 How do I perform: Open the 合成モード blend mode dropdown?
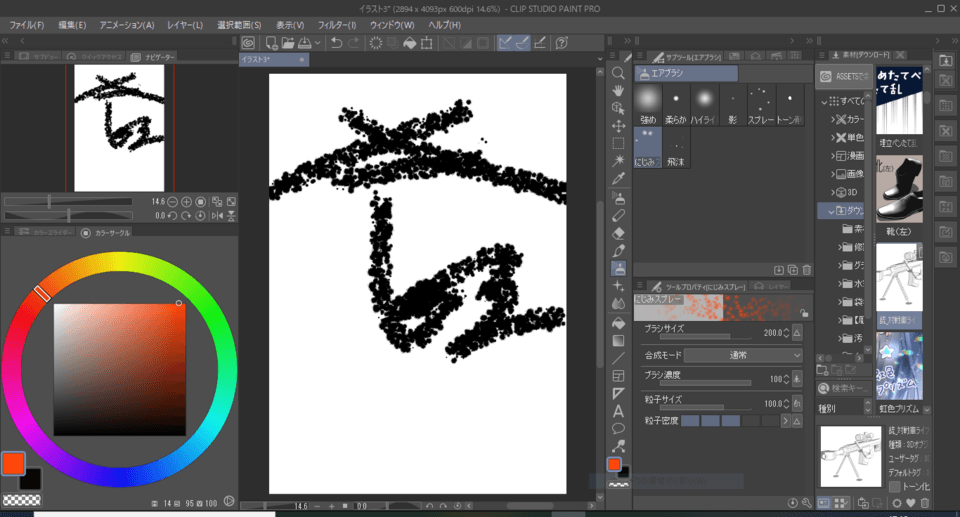pos(743,355)
